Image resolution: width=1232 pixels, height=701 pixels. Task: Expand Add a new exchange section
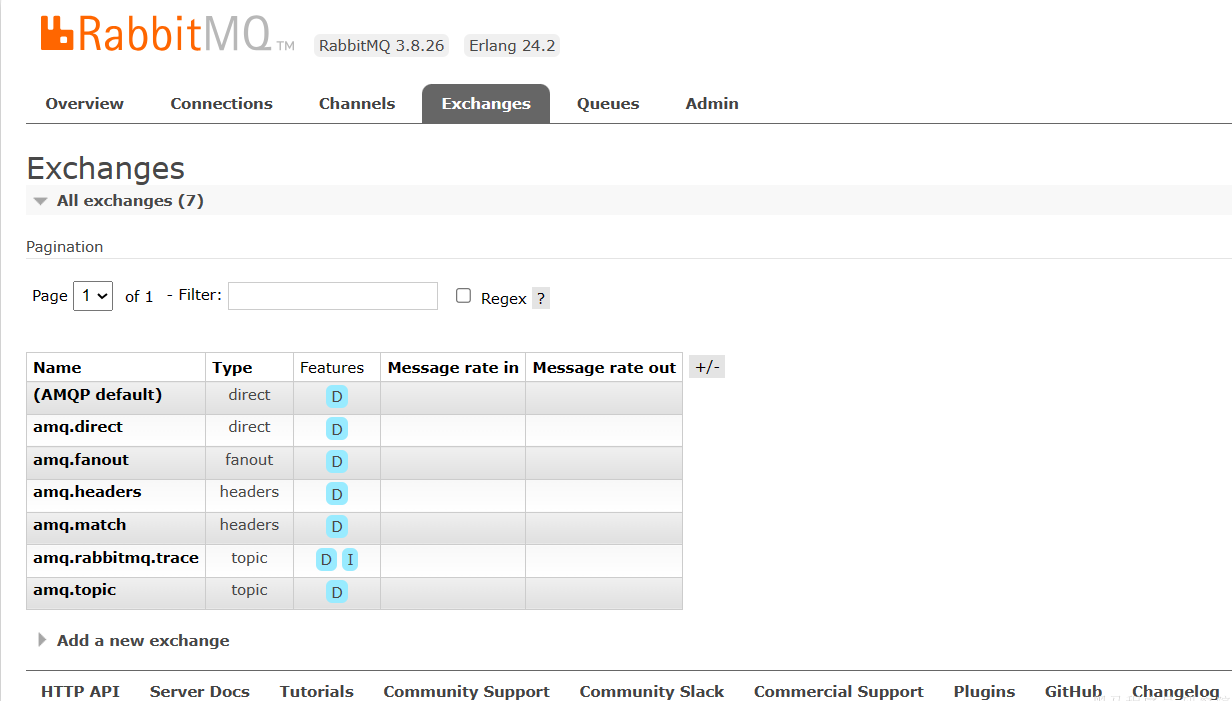pyautogui.click(x=142, y=641)
